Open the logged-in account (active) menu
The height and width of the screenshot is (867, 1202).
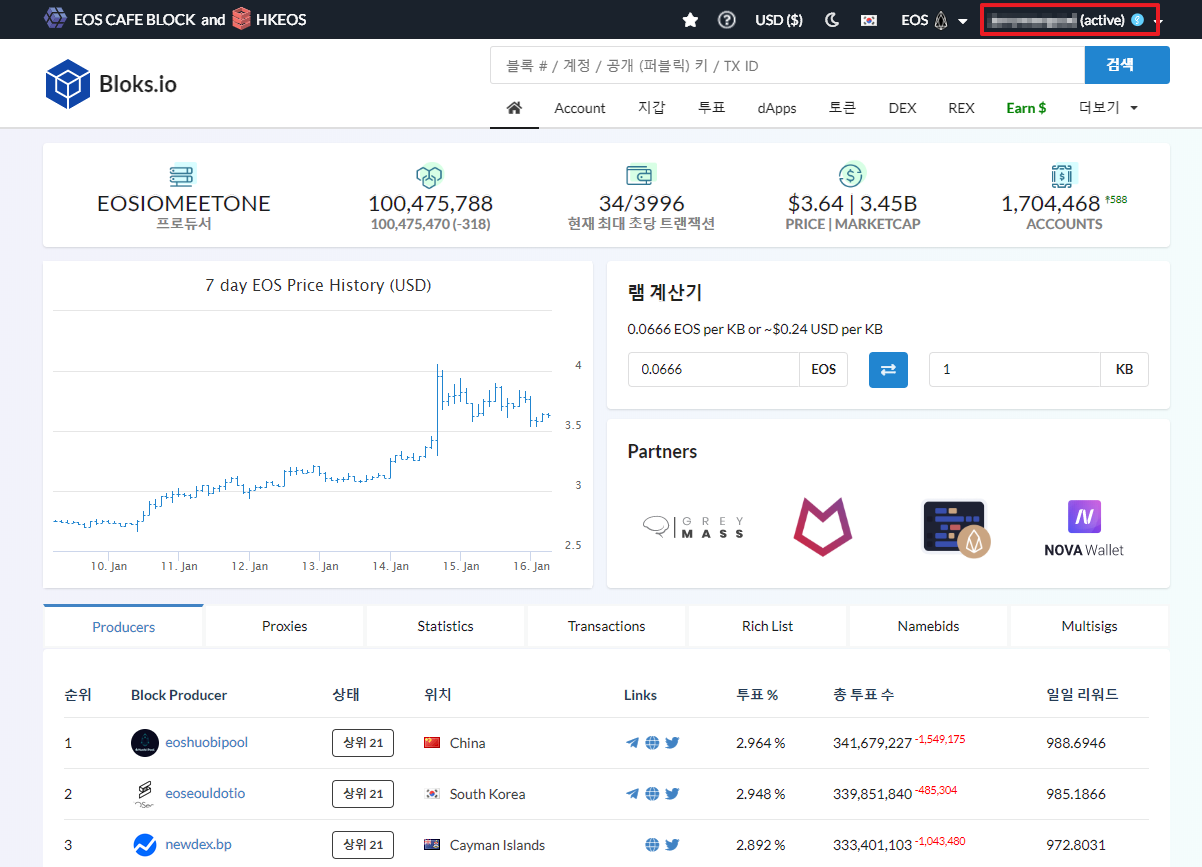point(1071,20)
